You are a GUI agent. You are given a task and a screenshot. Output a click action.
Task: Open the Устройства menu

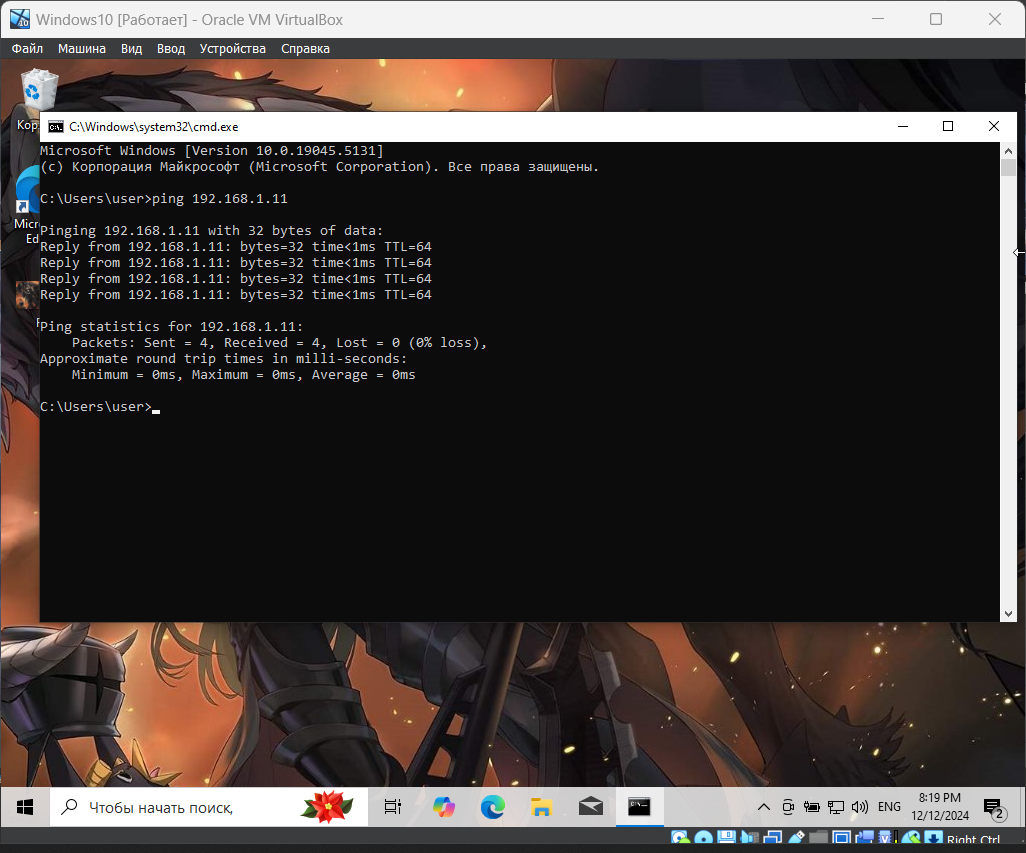pos(232,48)
